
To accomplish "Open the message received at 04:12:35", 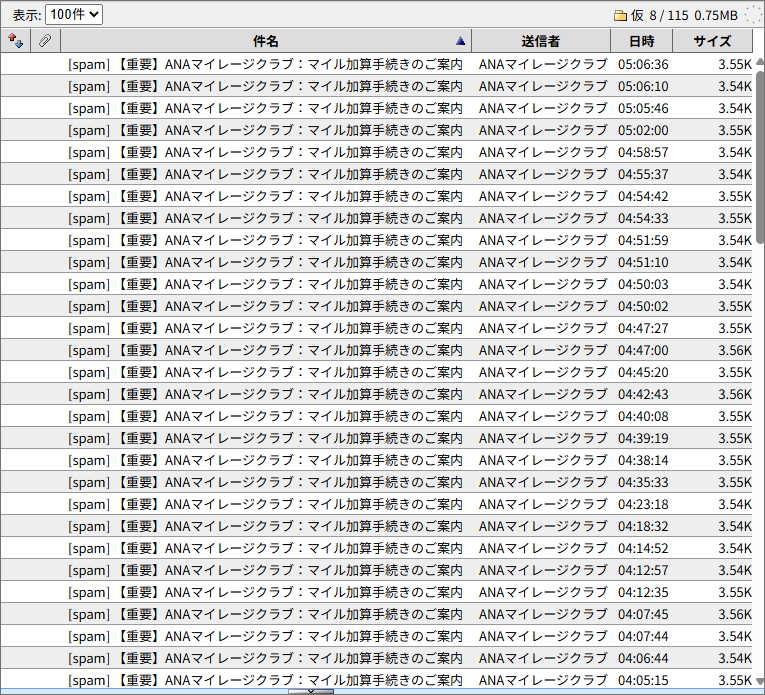I will pyautogui.click(x=376, y=592).
